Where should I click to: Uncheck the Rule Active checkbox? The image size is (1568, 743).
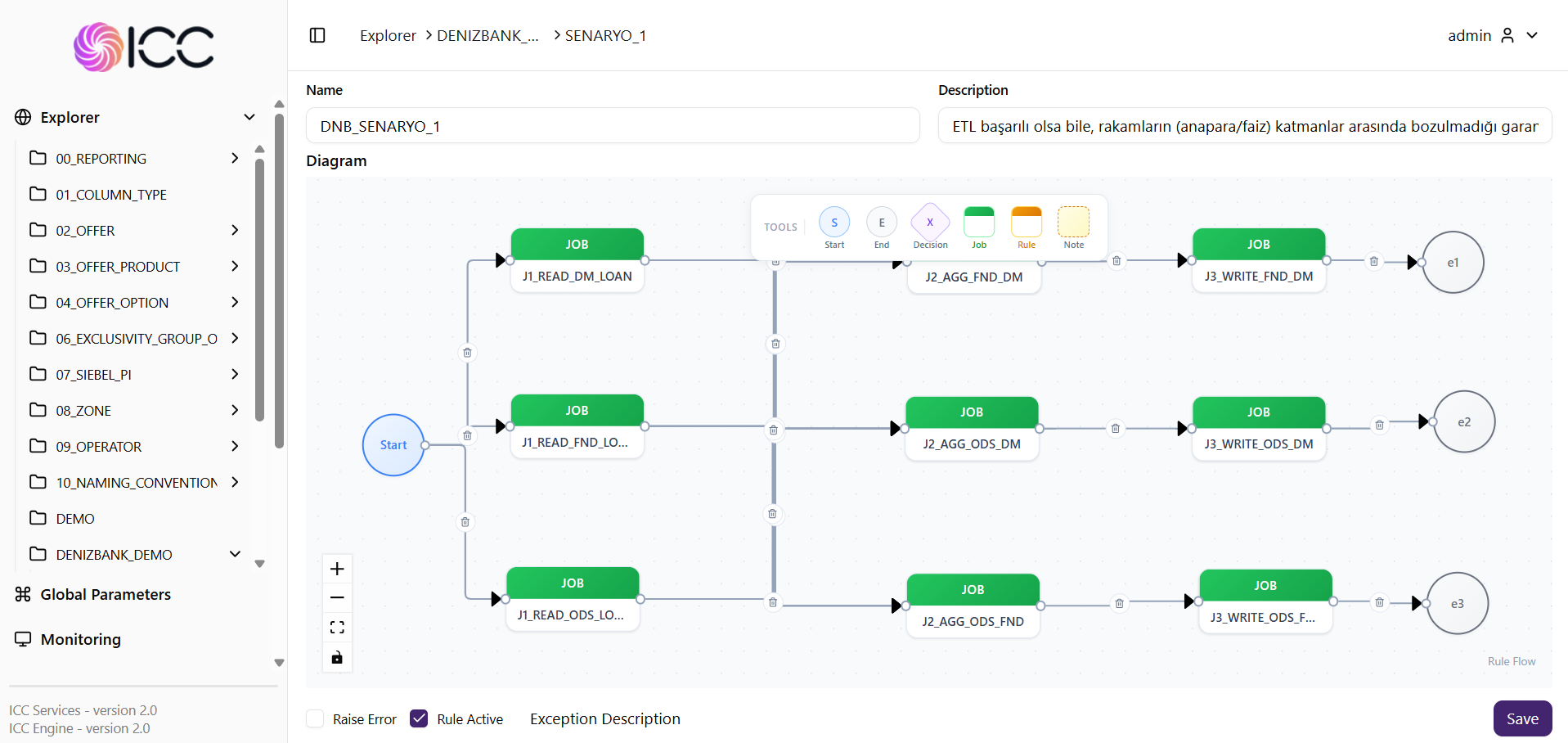[419, 718]
